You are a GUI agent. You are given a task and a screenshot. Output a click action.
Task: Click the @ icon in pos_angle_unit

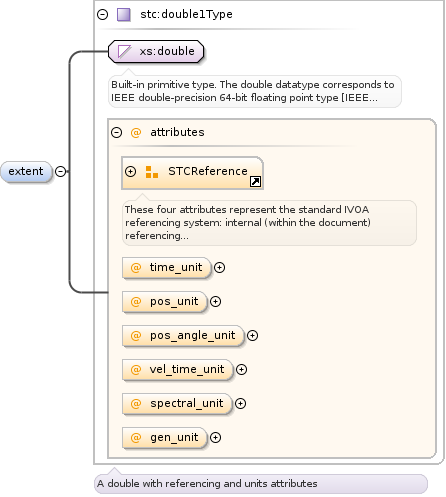point(136,336)
